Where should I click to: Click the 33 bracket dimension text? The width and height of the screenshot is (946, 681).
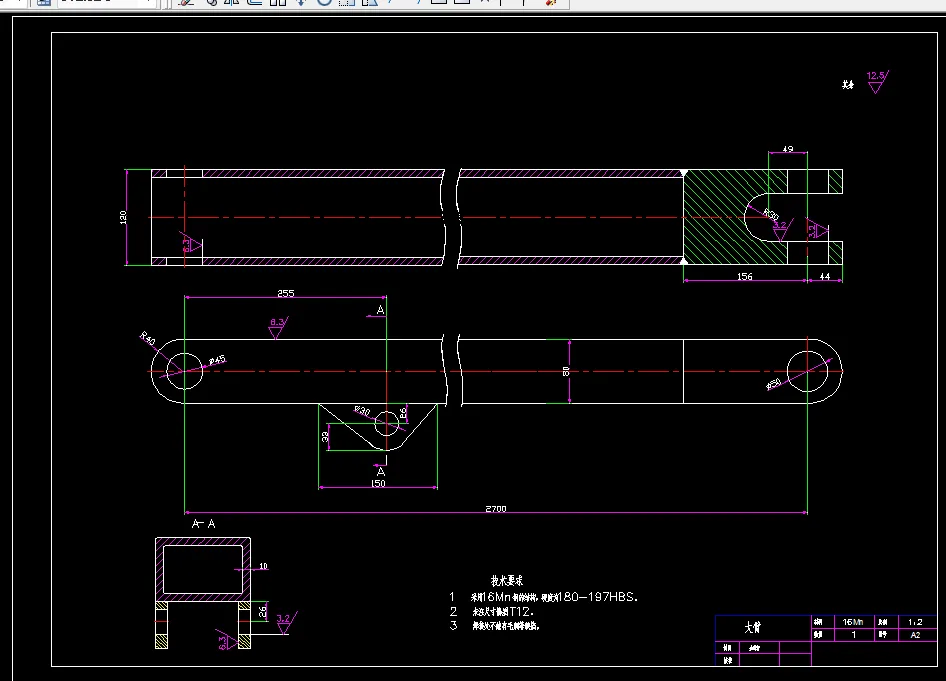click(x=326, y=436)
